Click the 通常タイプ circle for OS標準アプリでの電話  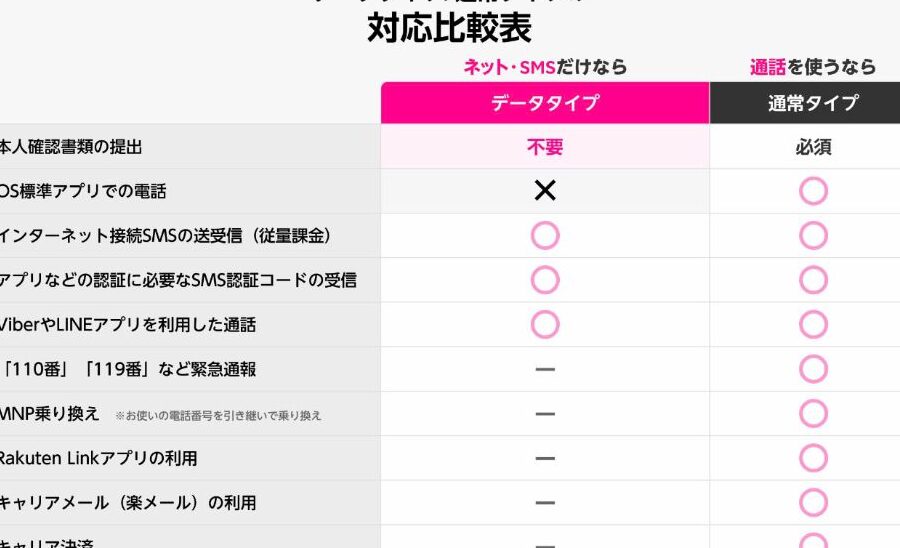[813, 191]
